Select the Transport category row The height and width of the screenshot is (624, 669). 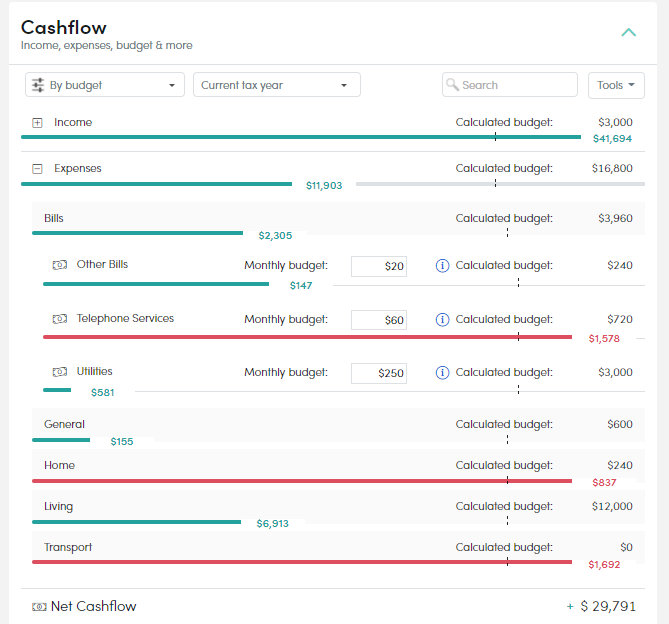pos(338,548)
